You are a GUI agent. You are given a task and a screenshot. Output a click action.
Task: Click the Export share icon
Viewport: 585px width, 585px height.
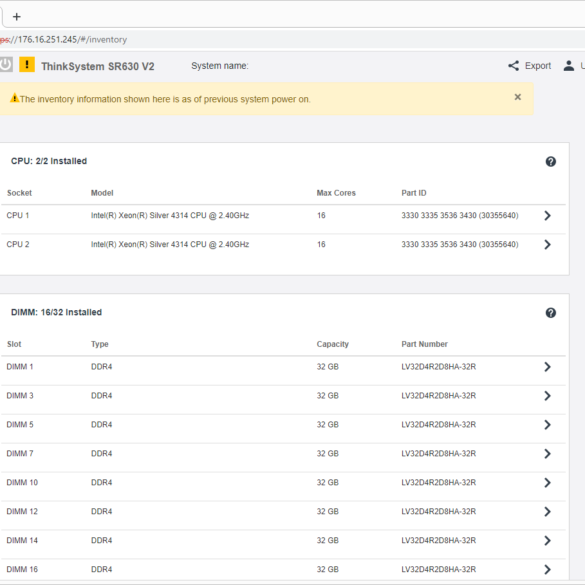513,66
